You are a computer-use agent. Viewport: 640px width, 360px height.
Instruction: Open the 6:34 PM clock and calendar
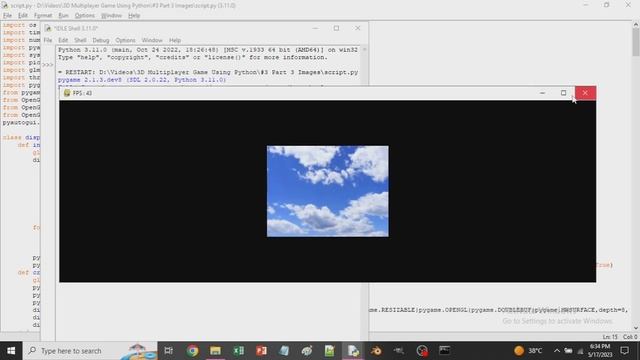(600, 351)
